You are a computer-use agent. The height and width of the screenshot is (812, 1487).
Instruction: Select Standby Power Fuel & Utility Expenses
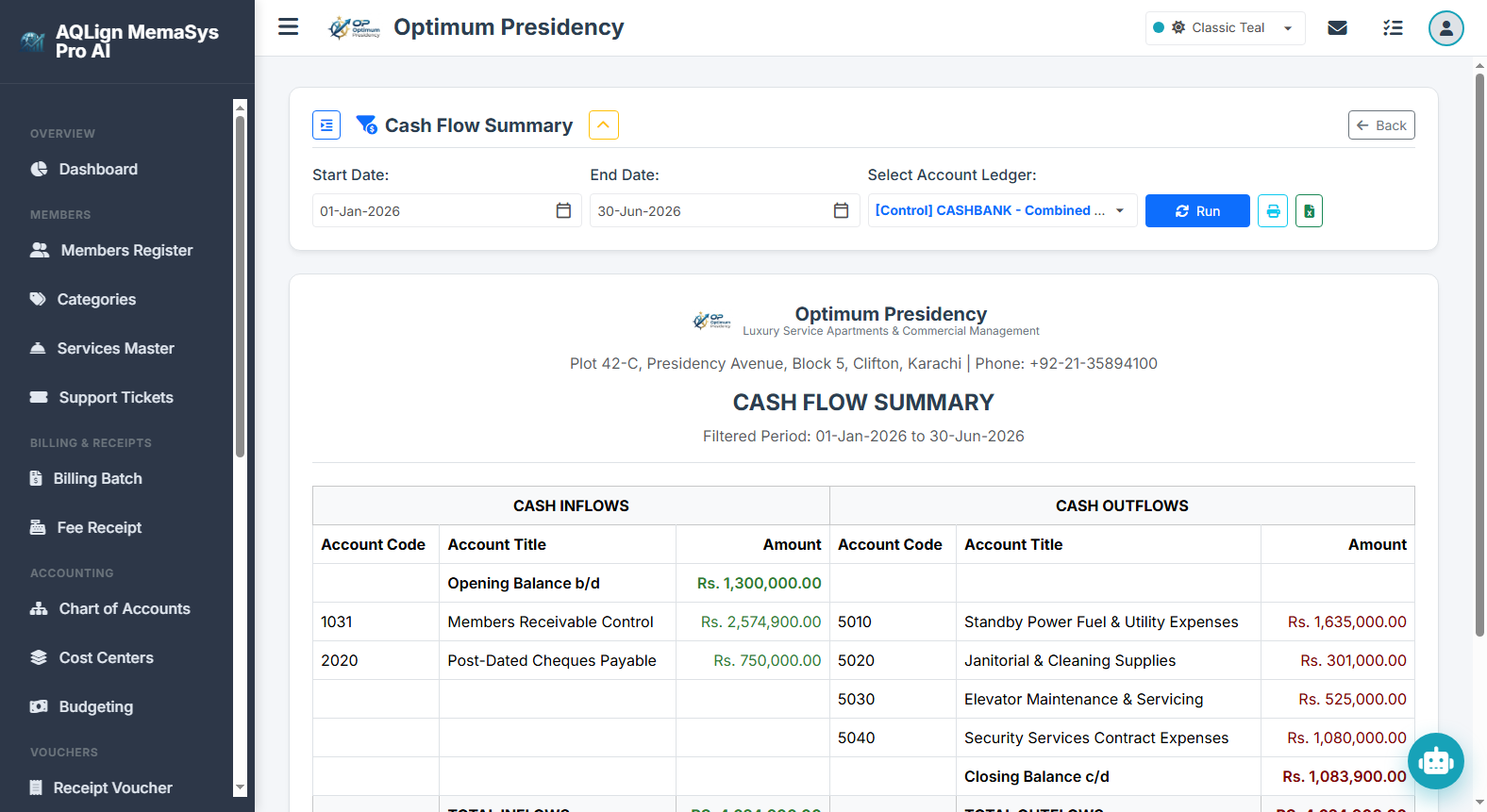coord(1101,622)
